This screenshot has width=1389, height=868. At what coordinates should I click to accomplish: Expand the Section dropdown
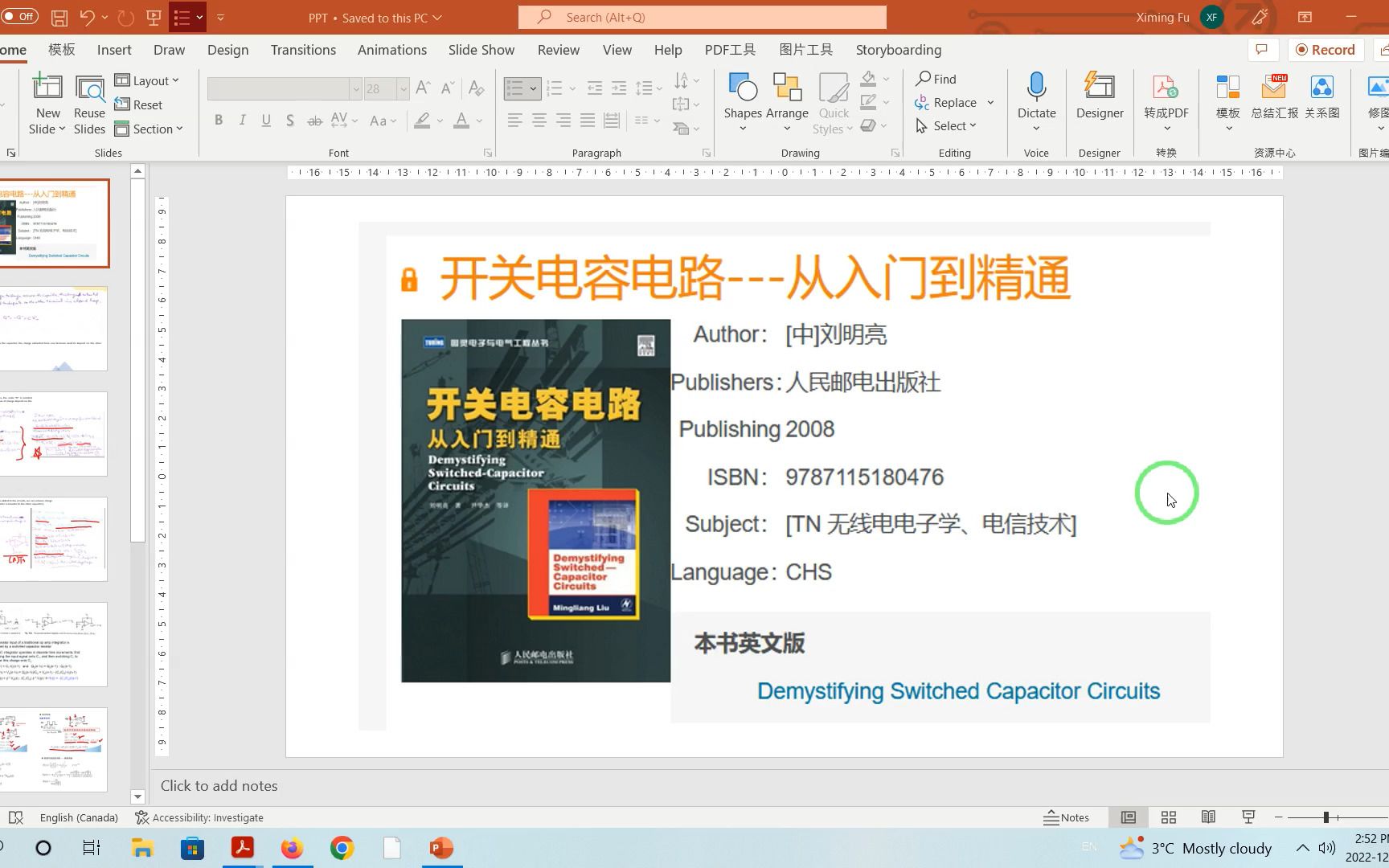(149, 129)
